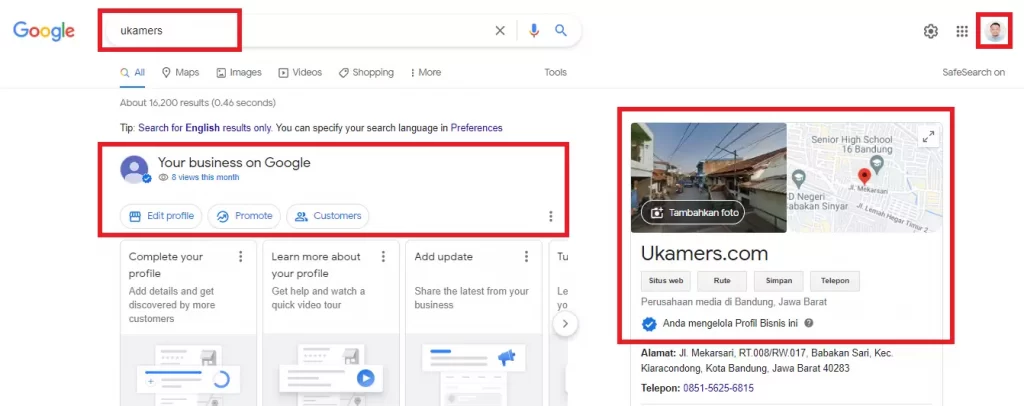Switch to the Shopping tab
The width and height of the screenshot is (1024, 406).
point(366,72)
